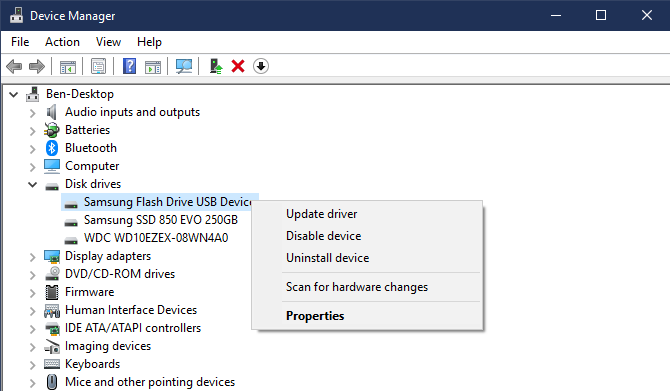The width and height of the screenshot is (670, 391).
Task: Collapse the Ben-Desktop root node
Action: tap(14, 94)
